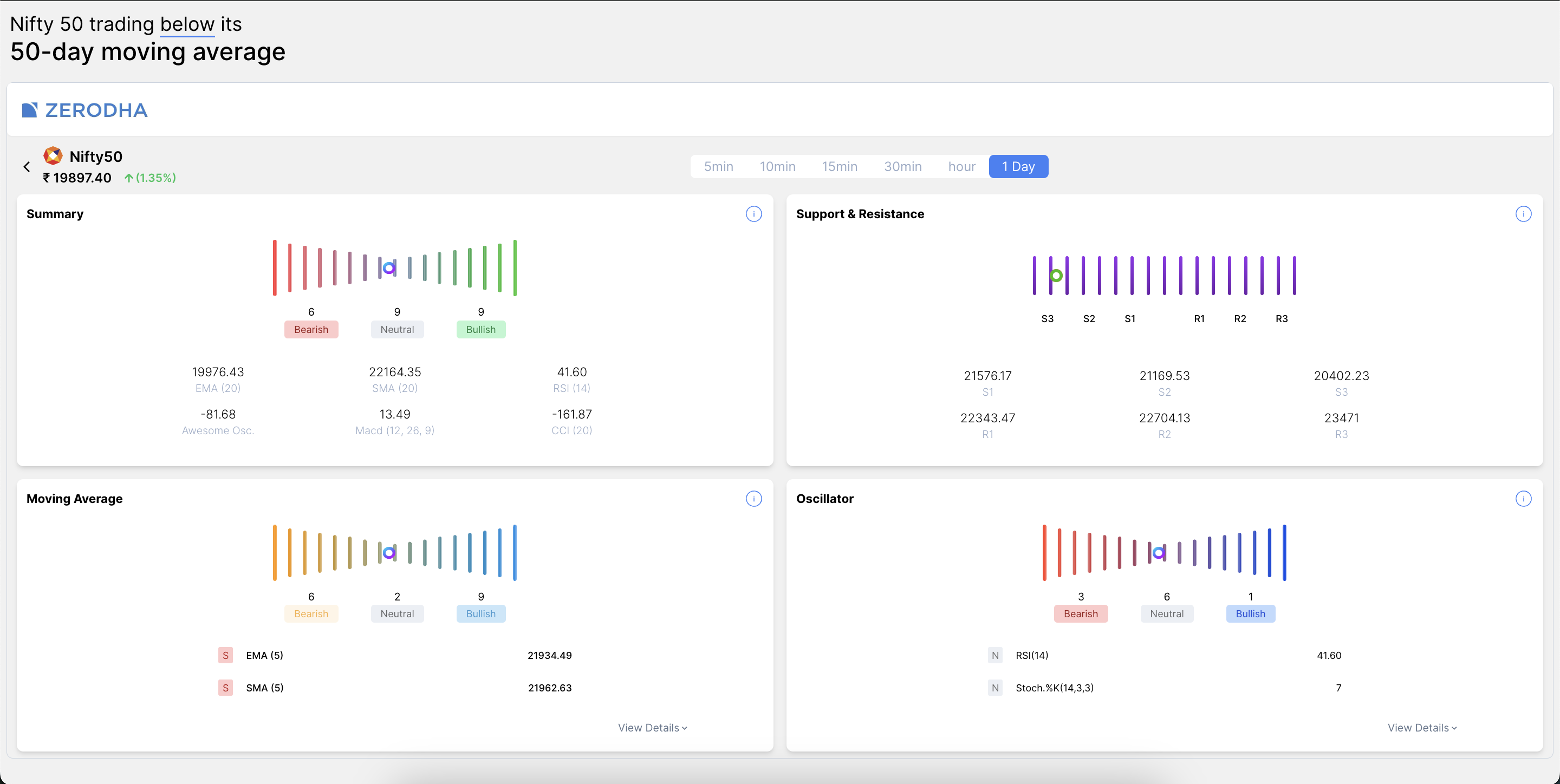Image resolution: width=1560 pixels, height=784 pixels.
Task: Select the 5min timeframe tab
Action: [x=718, y=166]
